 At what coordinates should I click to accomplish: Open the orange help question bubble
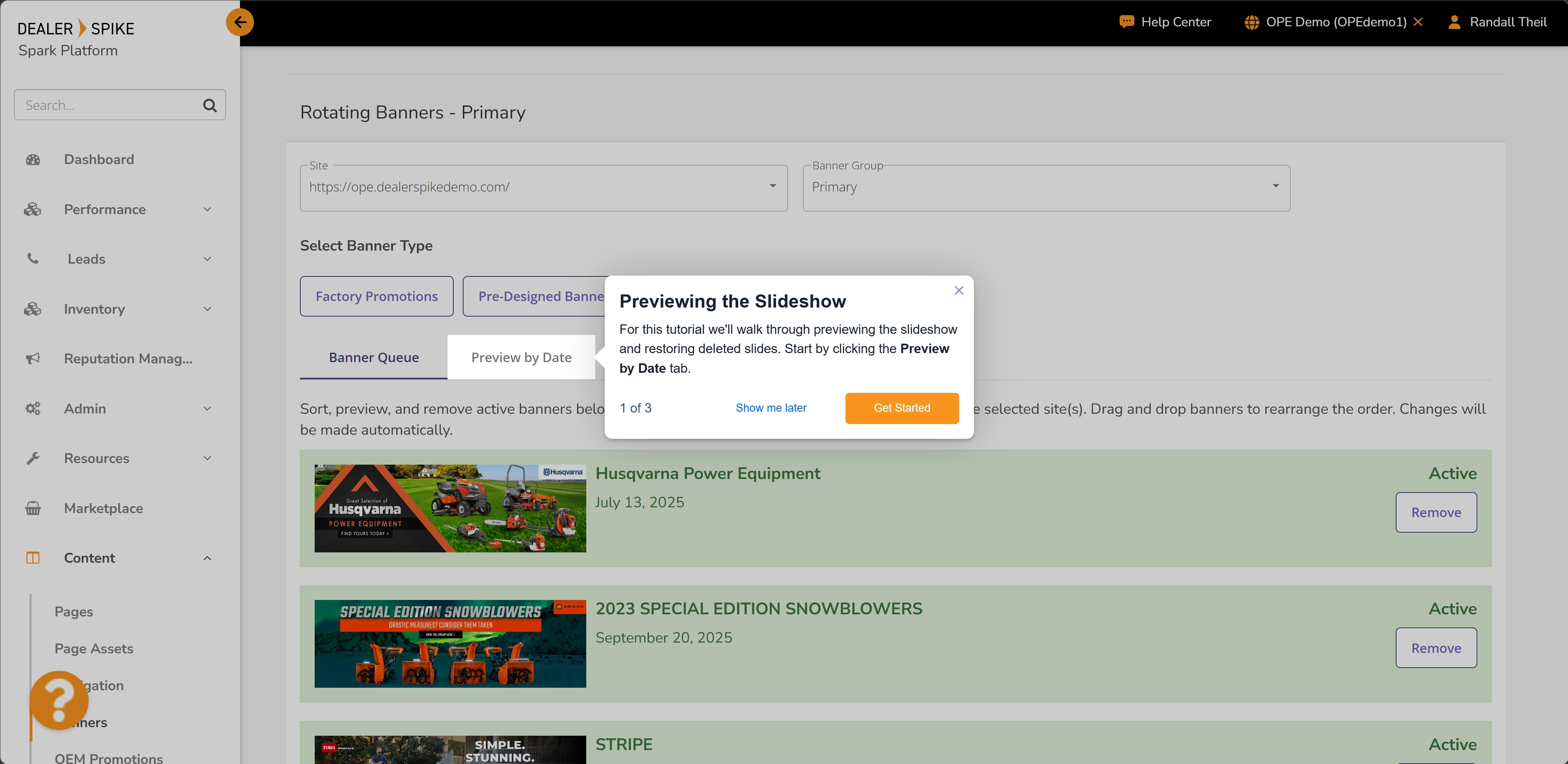(x=59, y=700)
